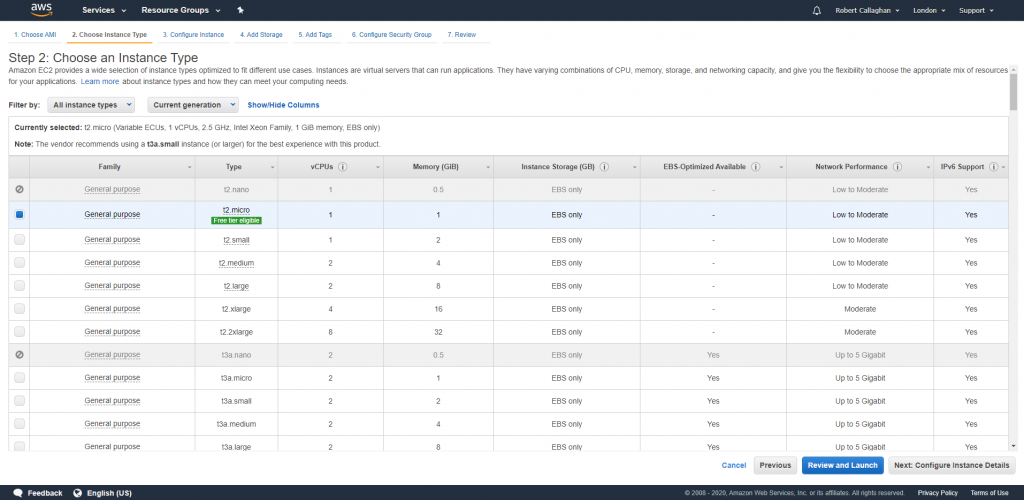Viewport: 1024px width, 500px height.
Task: Select the t3a.micro instance checkbox
Action: click(x=20, y=377)
